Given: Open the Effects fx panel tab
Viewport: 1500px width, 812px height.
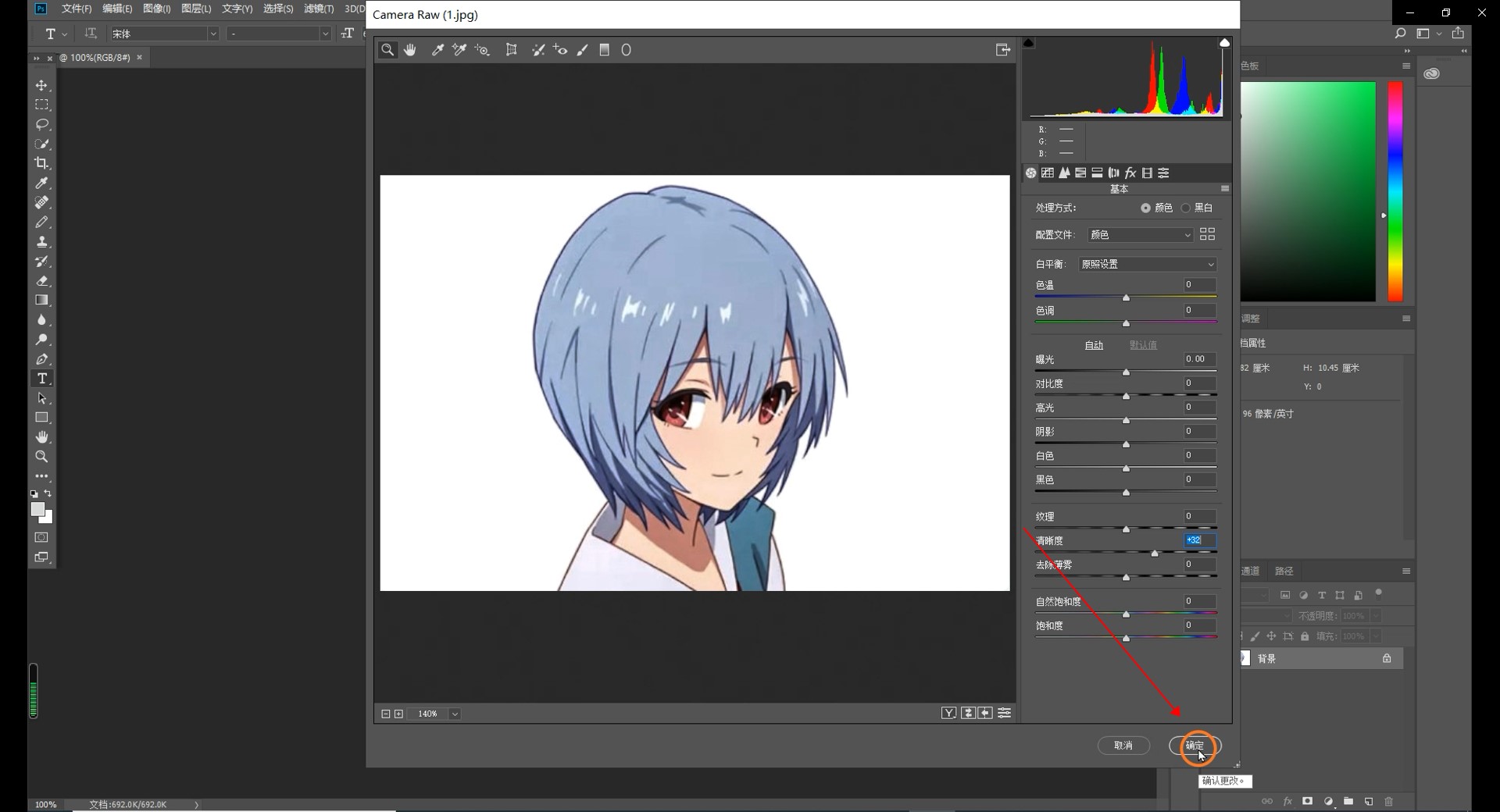Looking at the screenshot, I should point(1130,173).
